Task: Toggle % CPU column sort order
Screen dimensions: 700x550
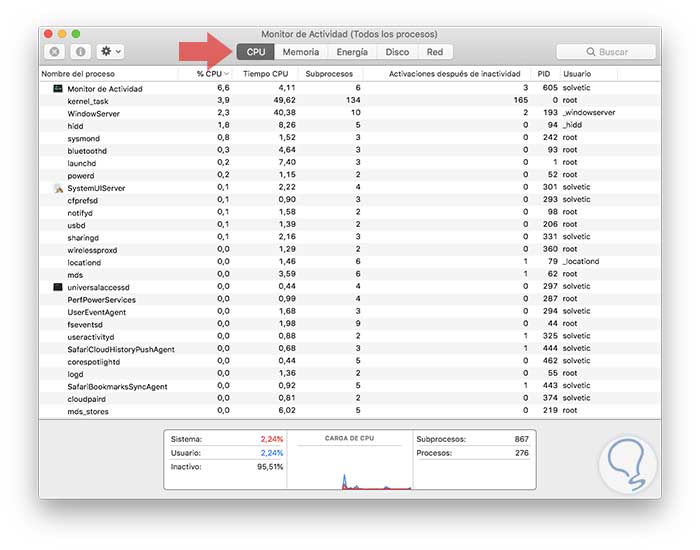Action: 205,74
